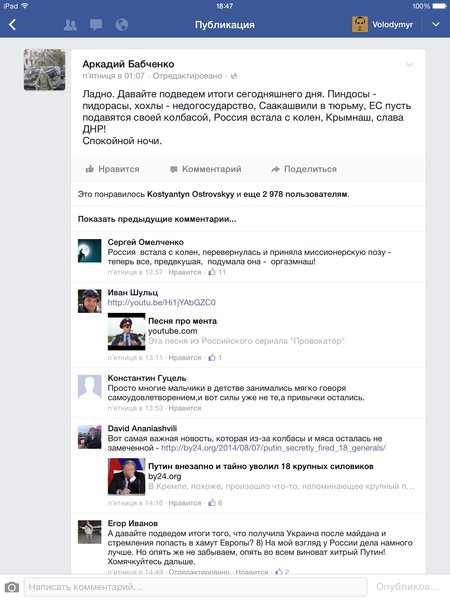
Task: Open friend requests icon
Action: coord(70,25)
